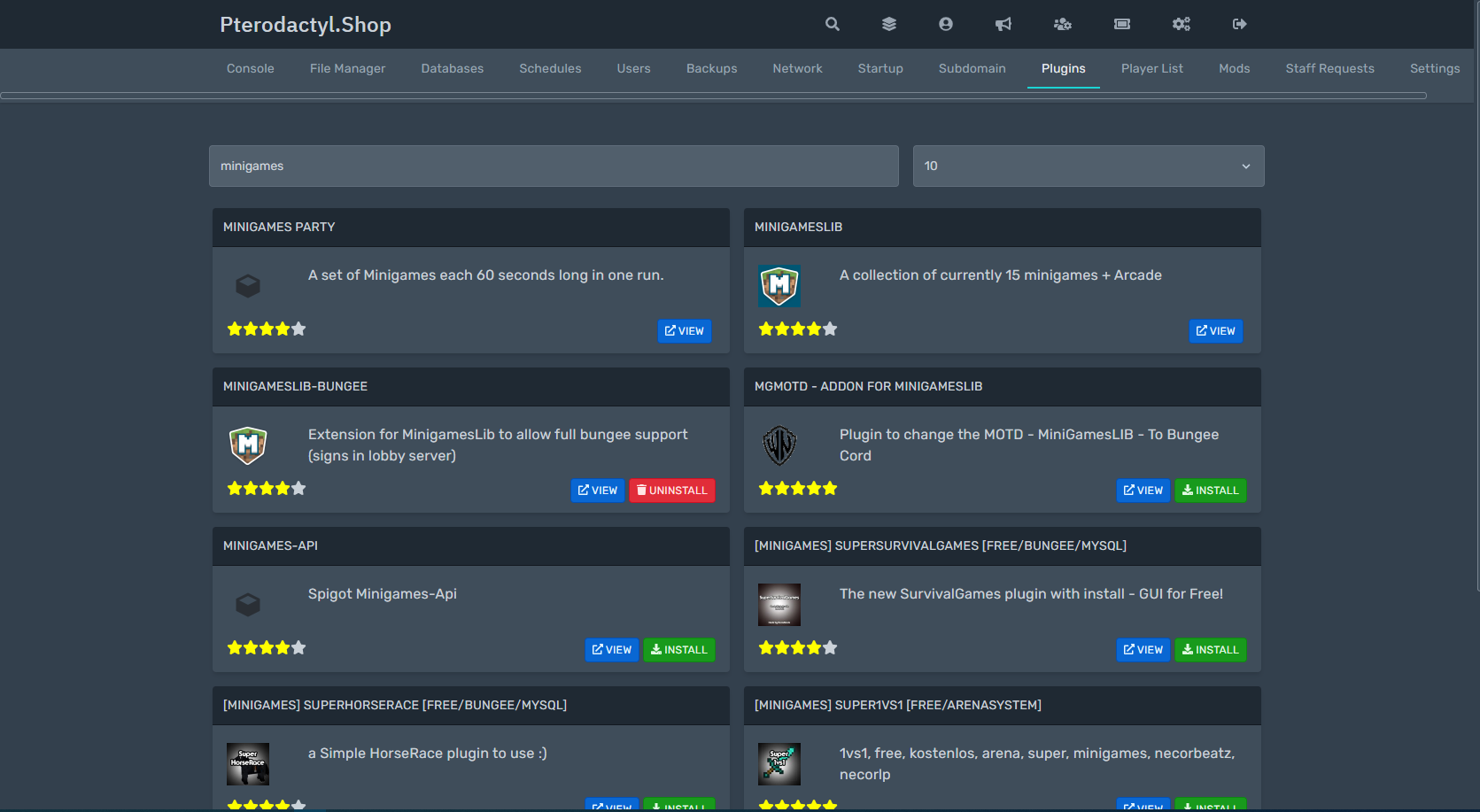Click the search magnifier icon in header
The image size is (1480, 812).
click(x=832, y=24)
